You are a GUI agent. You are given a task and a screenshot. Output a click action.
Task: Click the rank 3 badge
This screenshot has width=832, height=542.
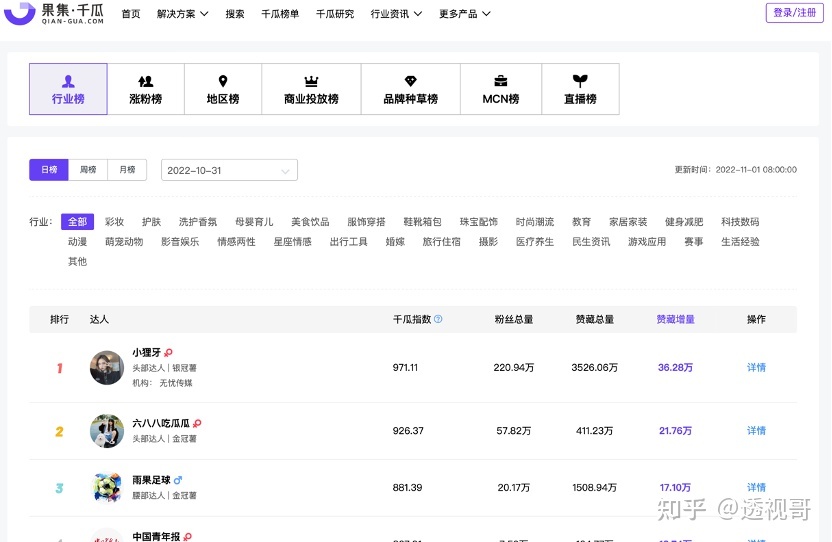coord(59,488)
